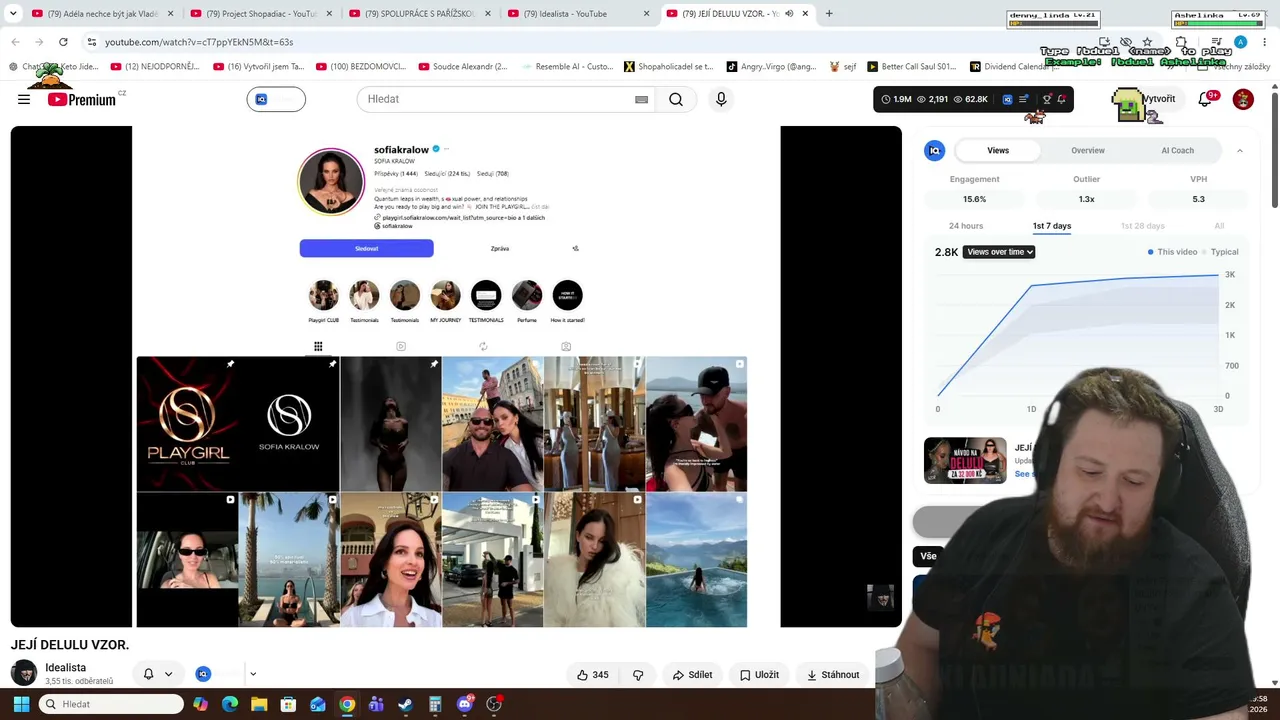Image resolution: width=1280 pixels, height=720 pixels.
Task: Share the video with Sdílet
Action: pyautogui.click(x=692, y=675)
